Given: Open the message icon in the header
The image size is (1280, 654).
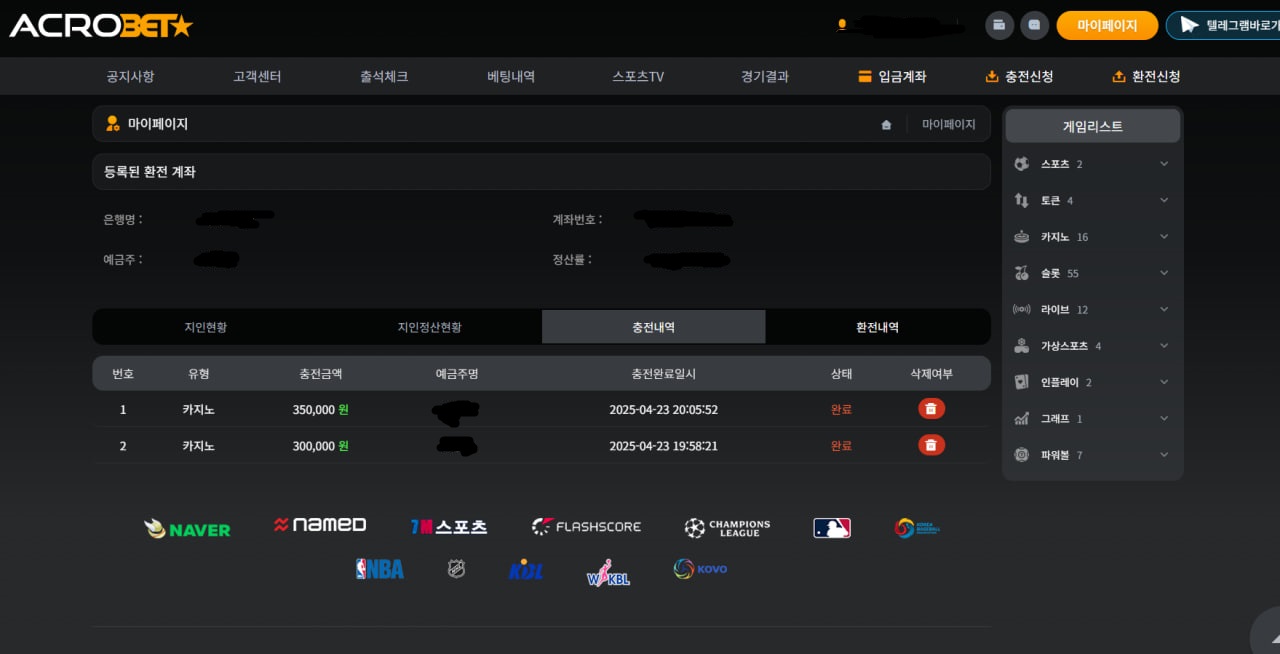Looking at the screenshot, I should click(x=1034, y=25).
